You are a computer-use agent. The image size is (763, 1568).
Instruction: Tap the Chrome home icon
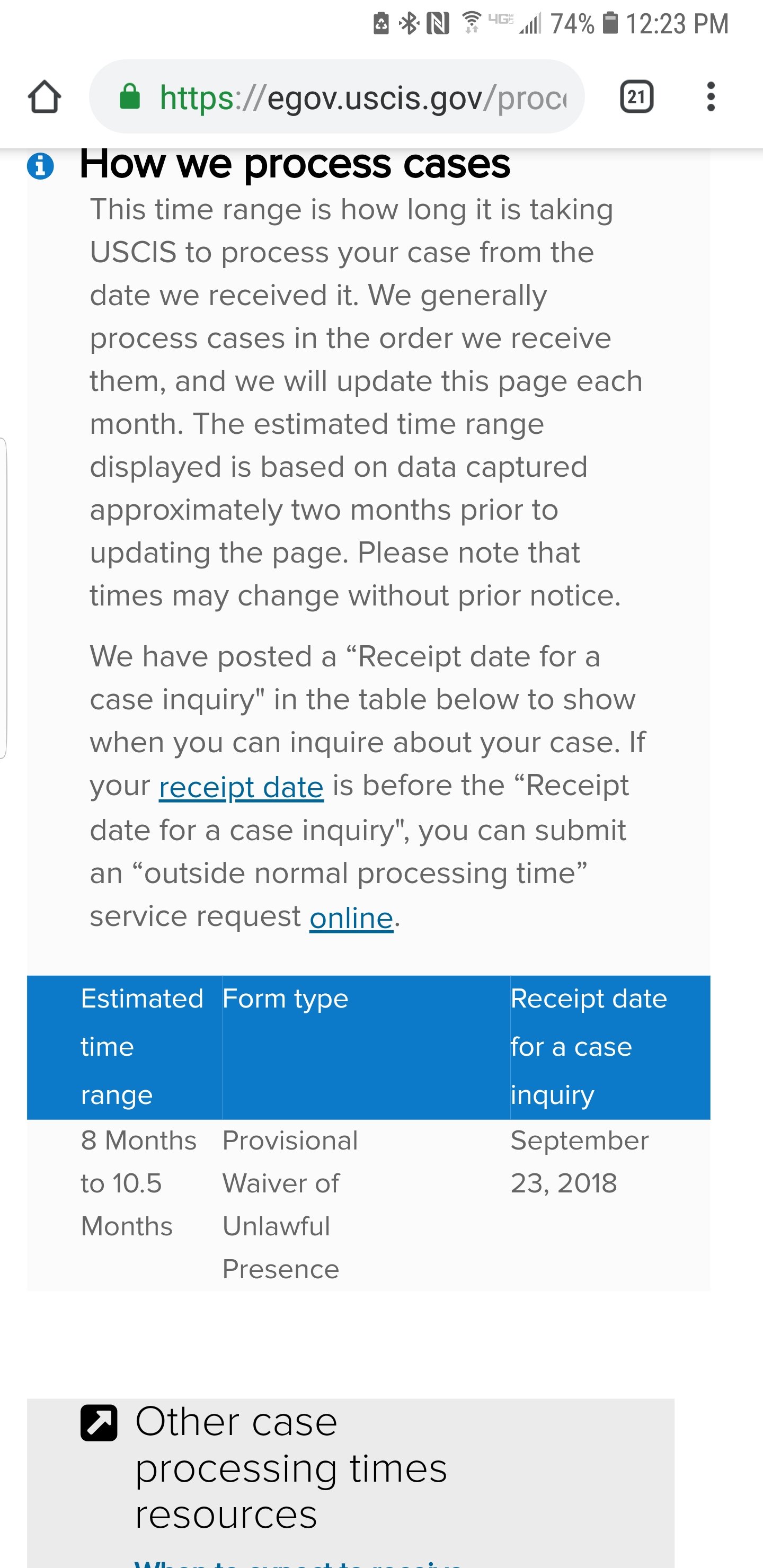click(45, 97)
